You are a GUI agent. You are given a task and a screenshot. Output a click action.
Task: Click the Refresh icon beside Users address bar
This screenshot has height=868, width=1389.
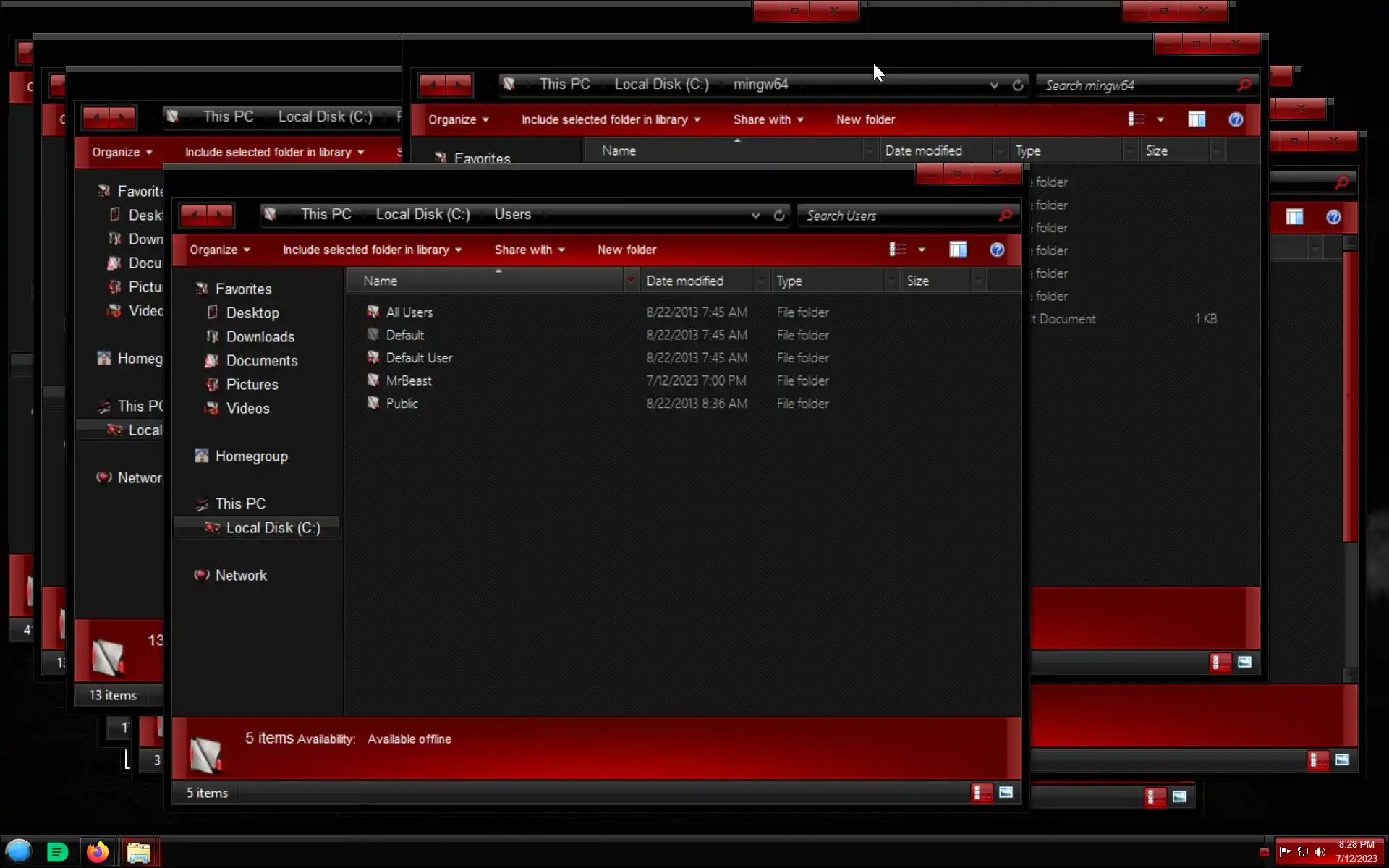[778, 216]
